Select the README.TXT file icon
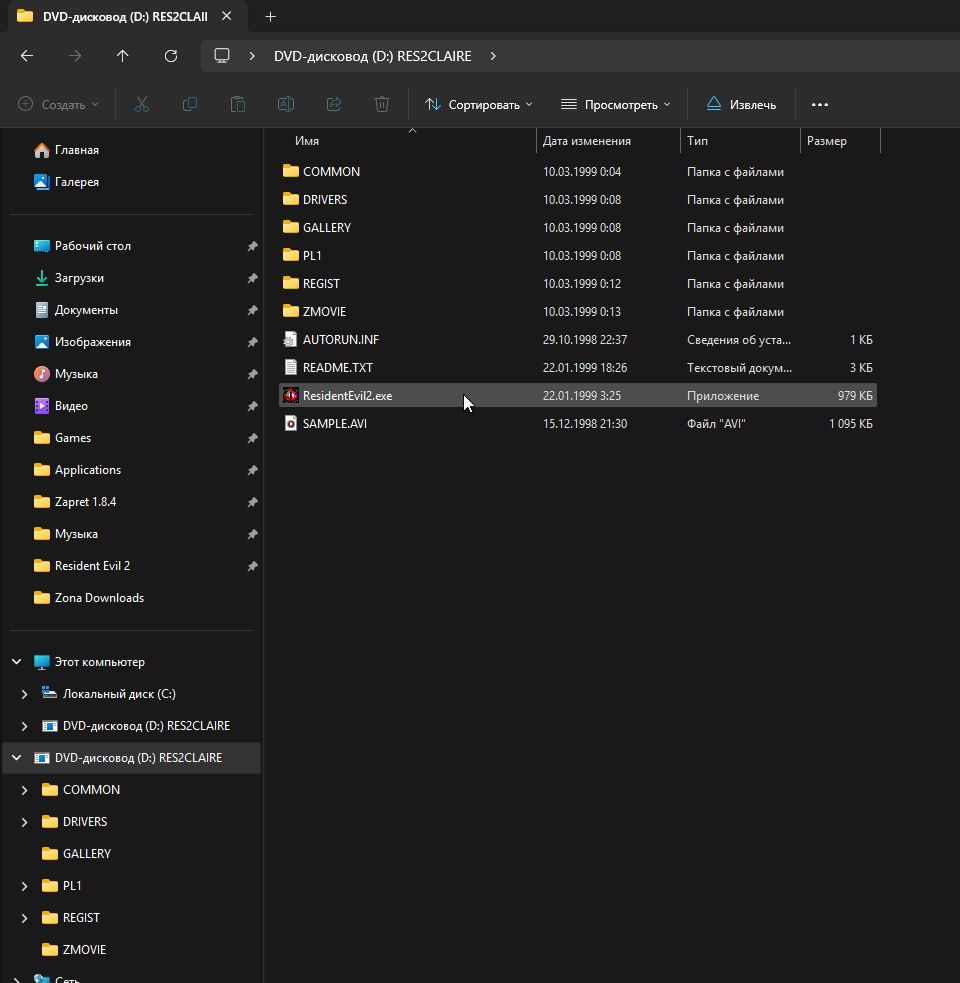 pos(290,367)
